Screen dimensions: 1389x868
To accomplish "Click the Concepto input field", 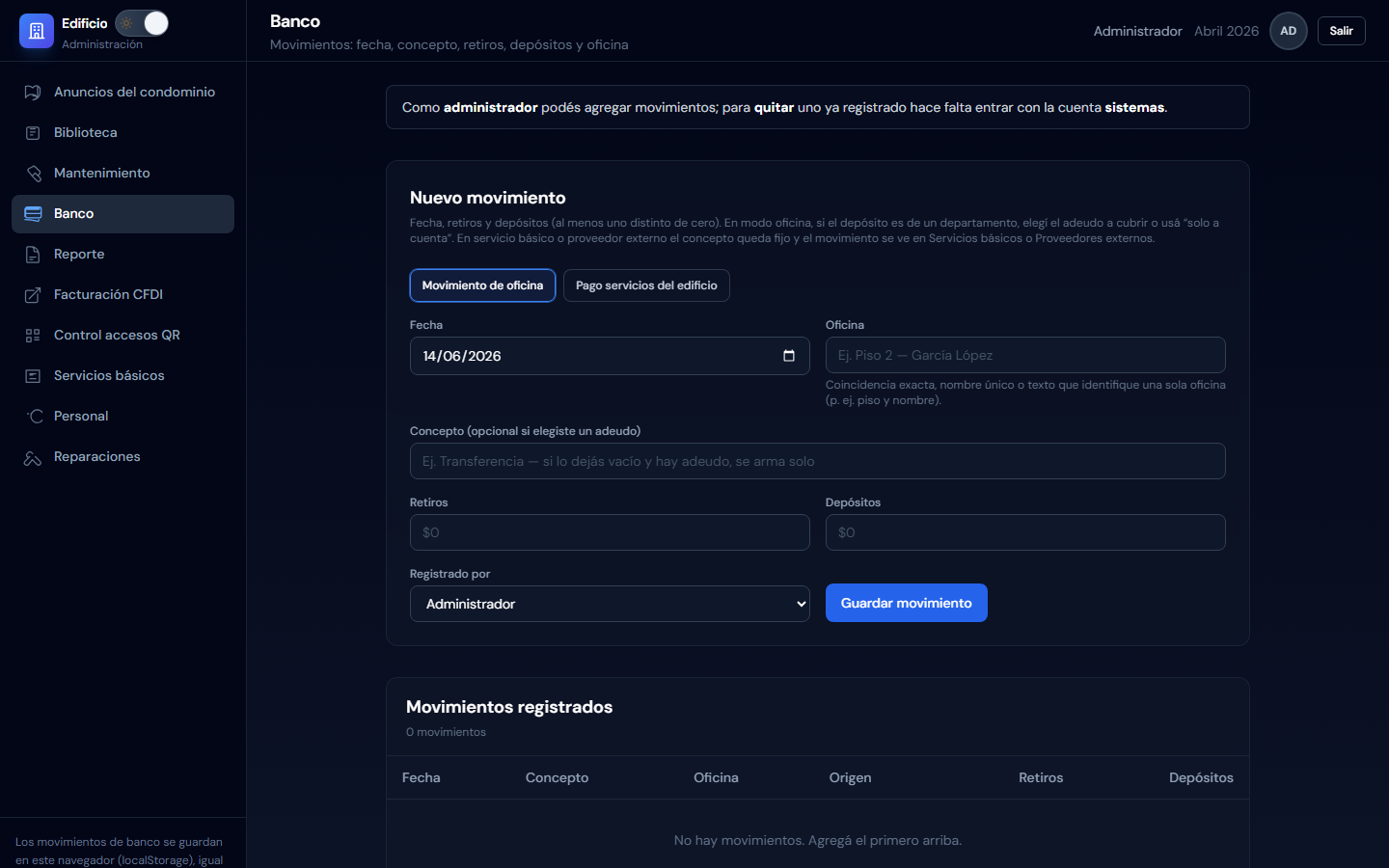I will pos(818,461).
